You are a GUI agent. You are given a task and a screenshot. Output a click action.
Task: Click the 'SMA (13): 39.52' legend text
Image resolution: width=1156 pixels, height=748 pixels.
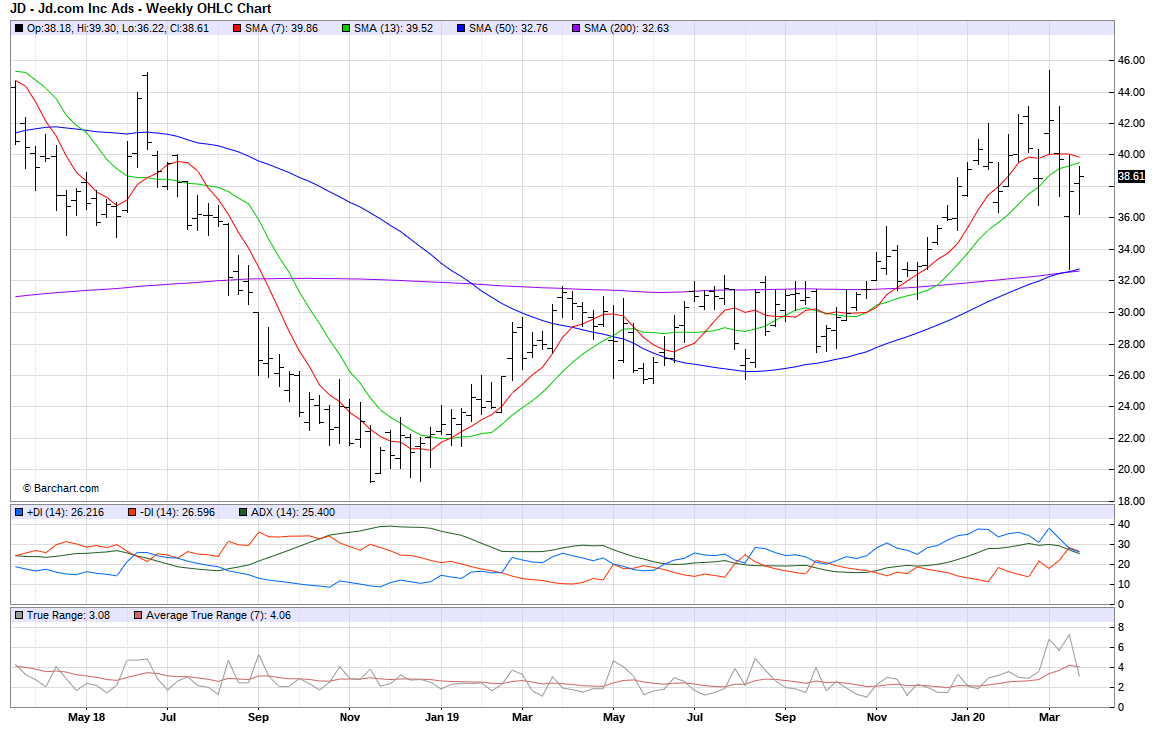(x=394, y=28)
